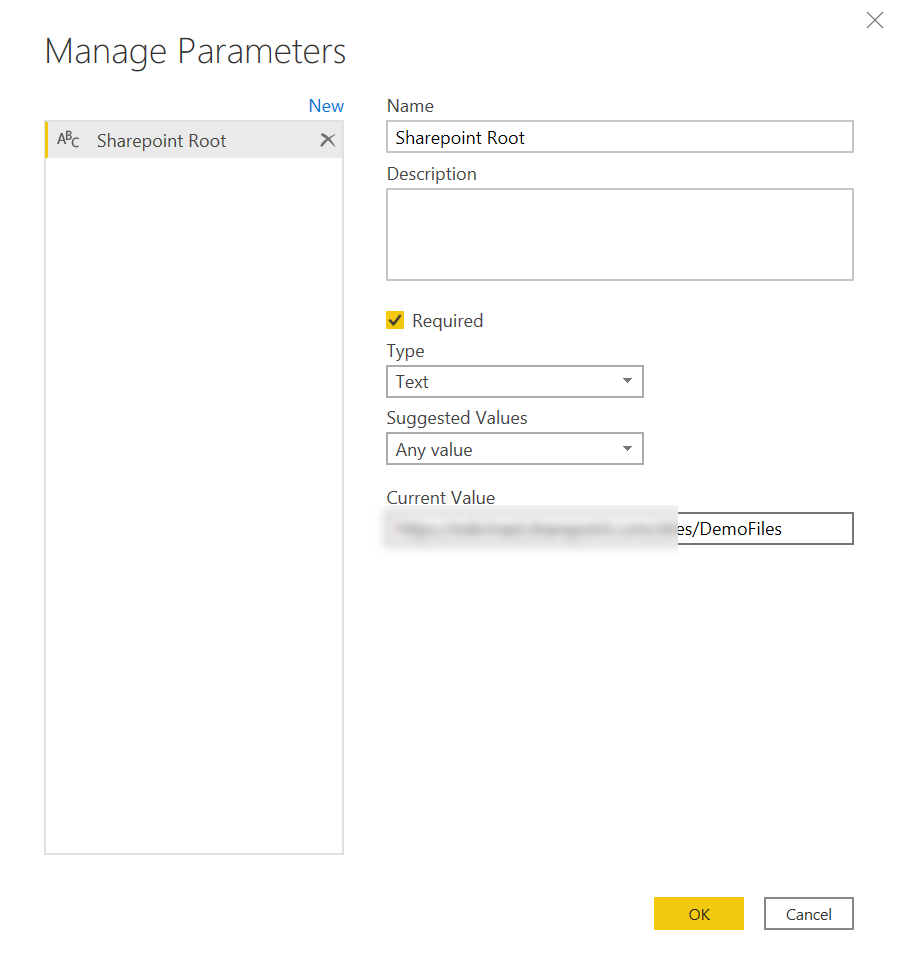Image resolution: width=899 pixels, height=974 pixels.
Task: Click the Manage Parameters title text
Action: click(x=195, y=51)
